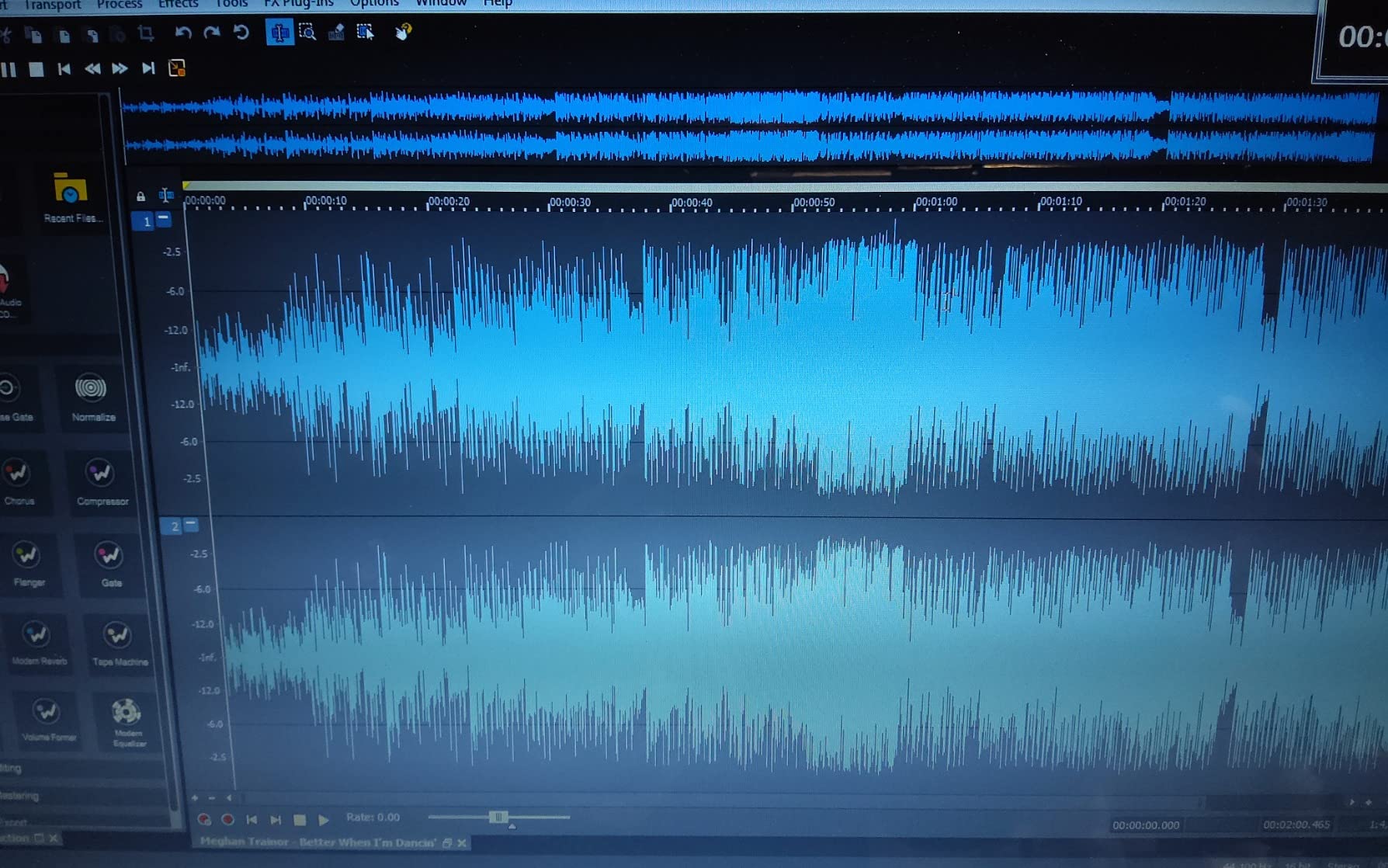Open the Process menu
1388x868 pixels.
pos(119,4)
